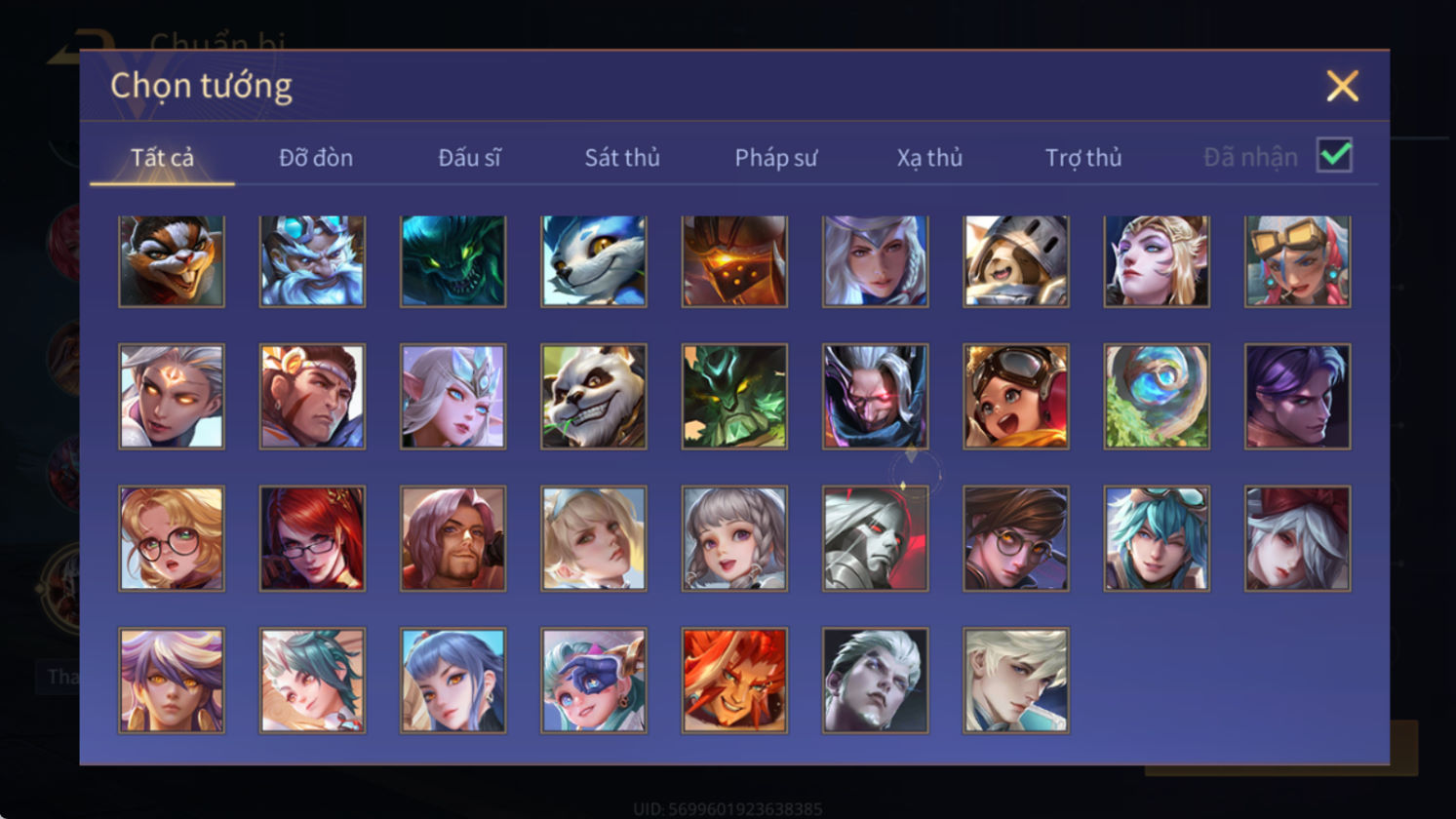Screen dimensions: 1456x819
Task: Show the Trợ thủ heroes tab
Action: (x=1083, y=157)
